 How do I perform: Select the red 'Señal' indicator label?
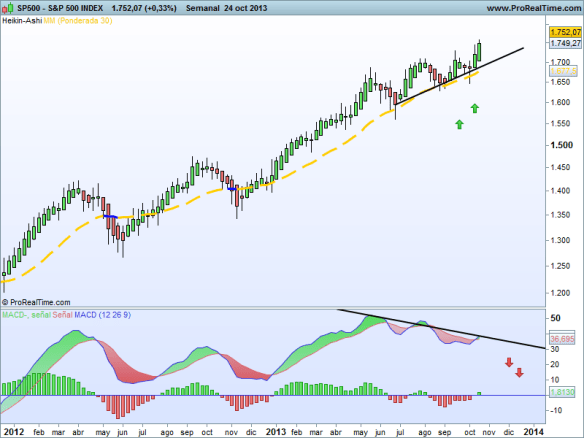pyautogui.click(x=62, y=315)
